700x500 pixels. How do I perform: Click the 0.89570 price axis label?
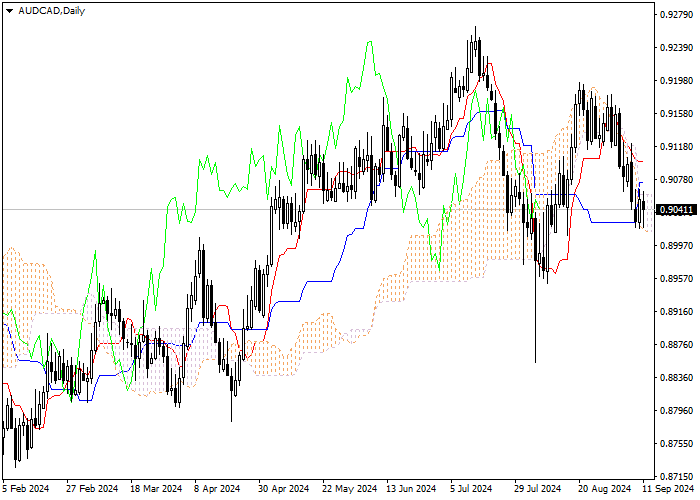coord(676,279)
